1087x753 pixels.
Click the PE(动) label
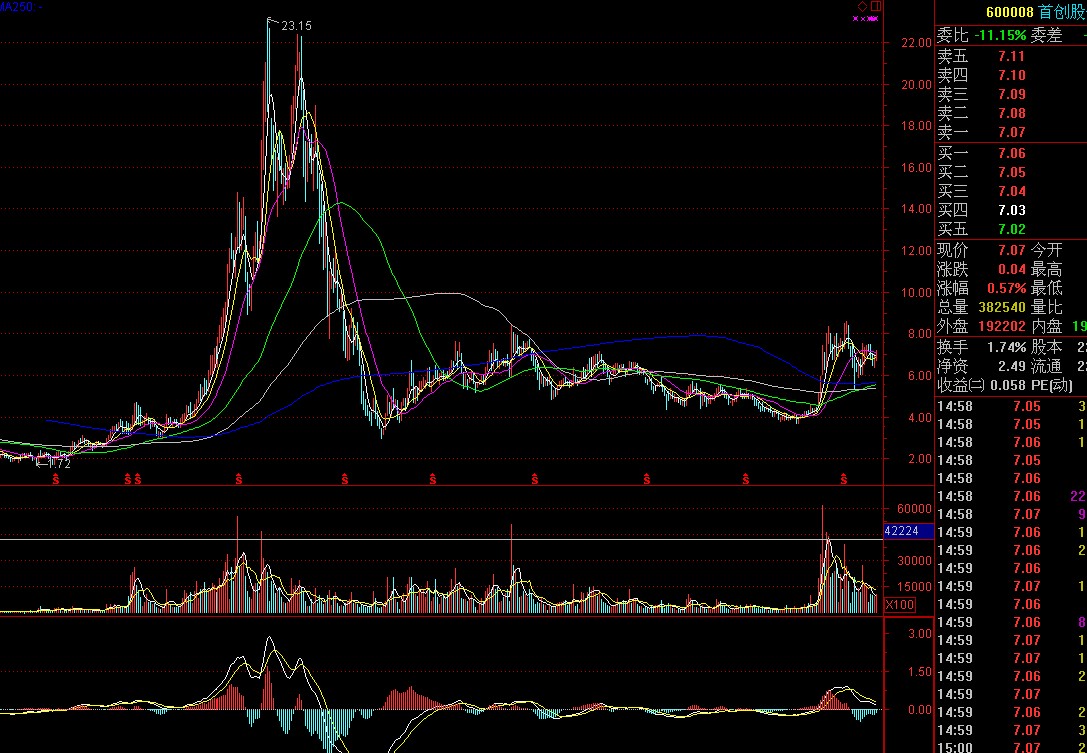(x=1052, y=385)
